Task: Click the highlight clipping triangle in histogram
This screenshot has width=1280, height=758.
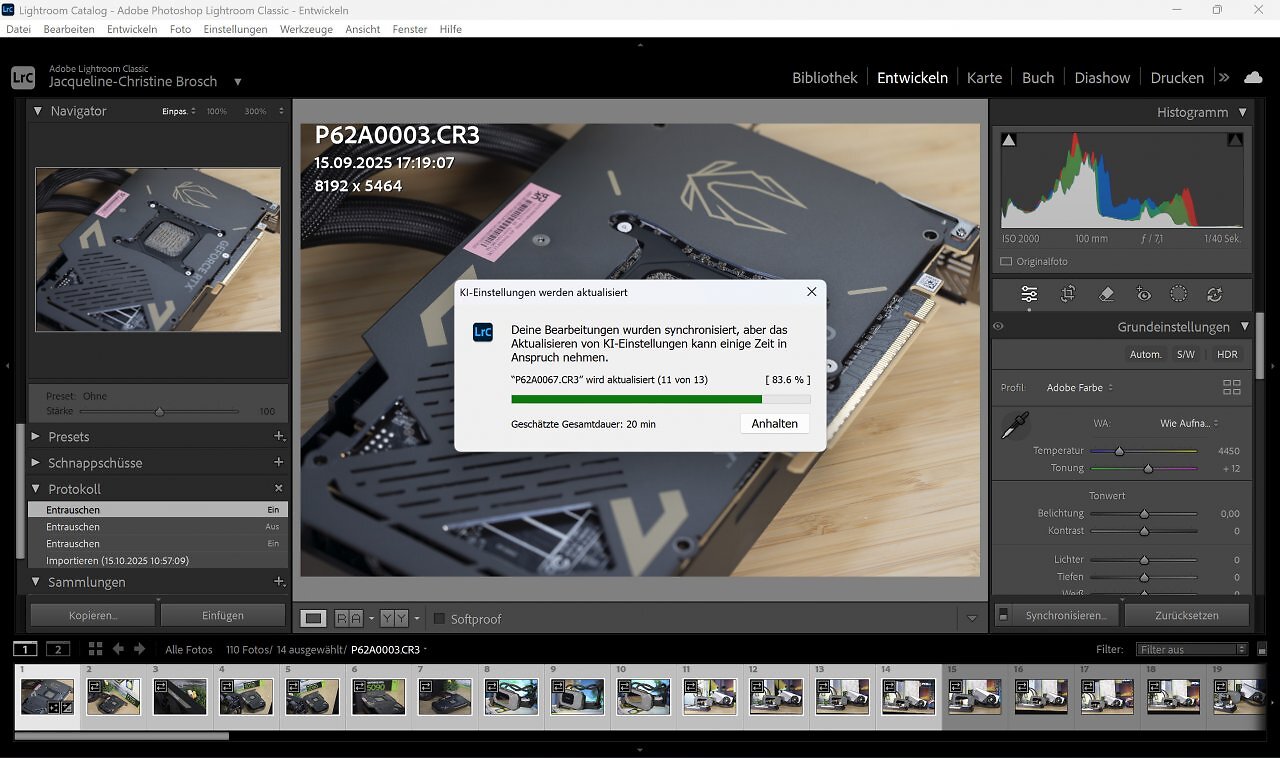Action: click(1235, 140)
